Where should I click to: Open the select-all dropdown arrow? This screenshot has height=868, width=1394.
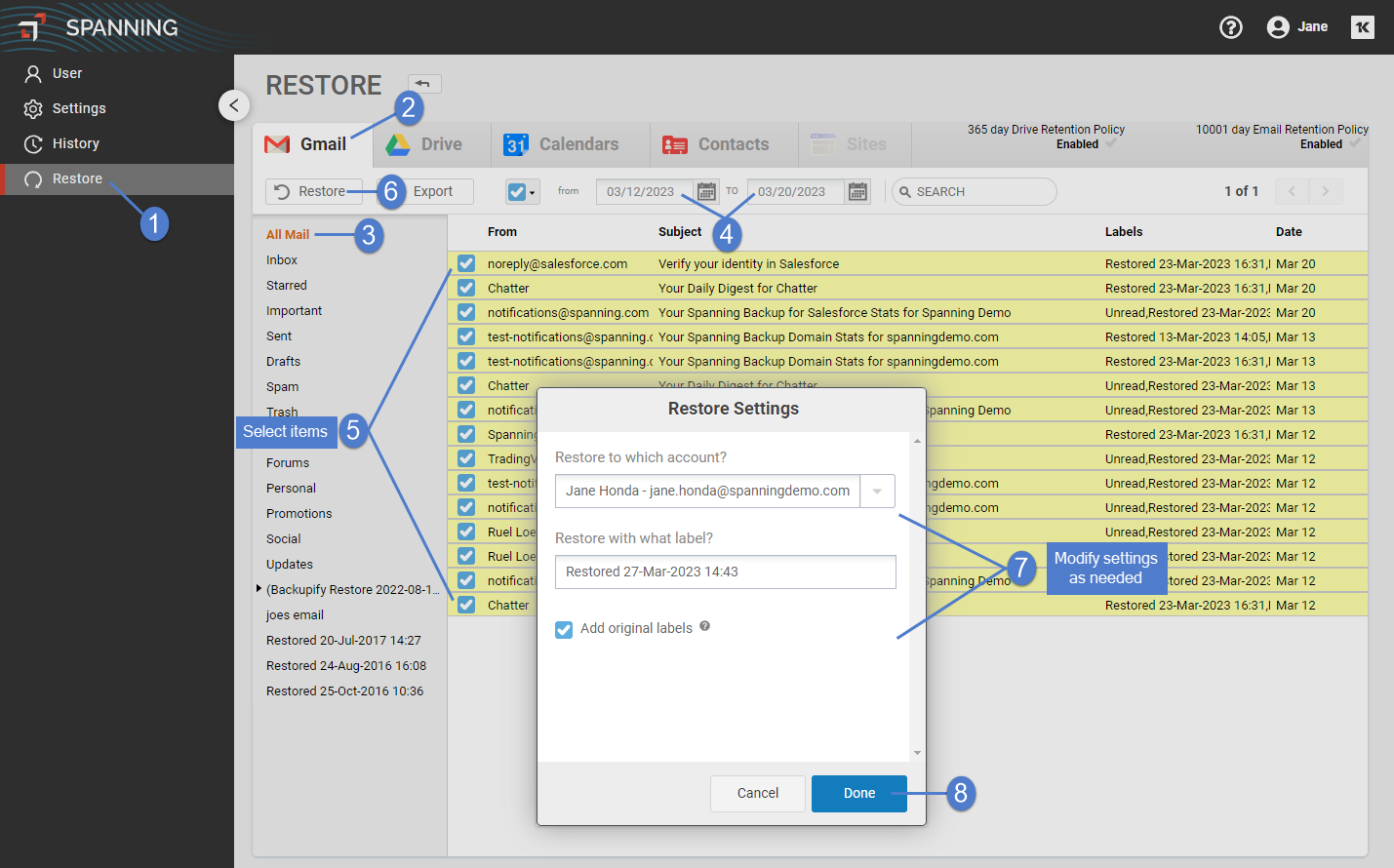pos(533,193)
